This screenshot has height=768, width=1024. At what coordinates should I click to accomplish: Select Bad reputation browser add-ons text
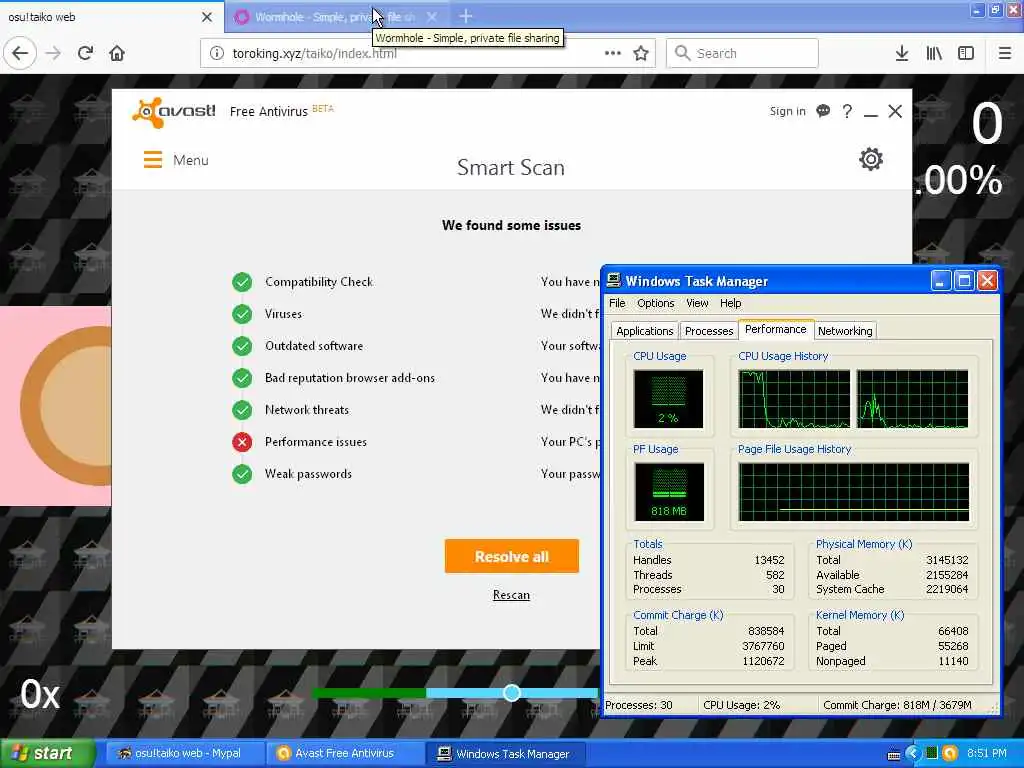tap(350, 378)
